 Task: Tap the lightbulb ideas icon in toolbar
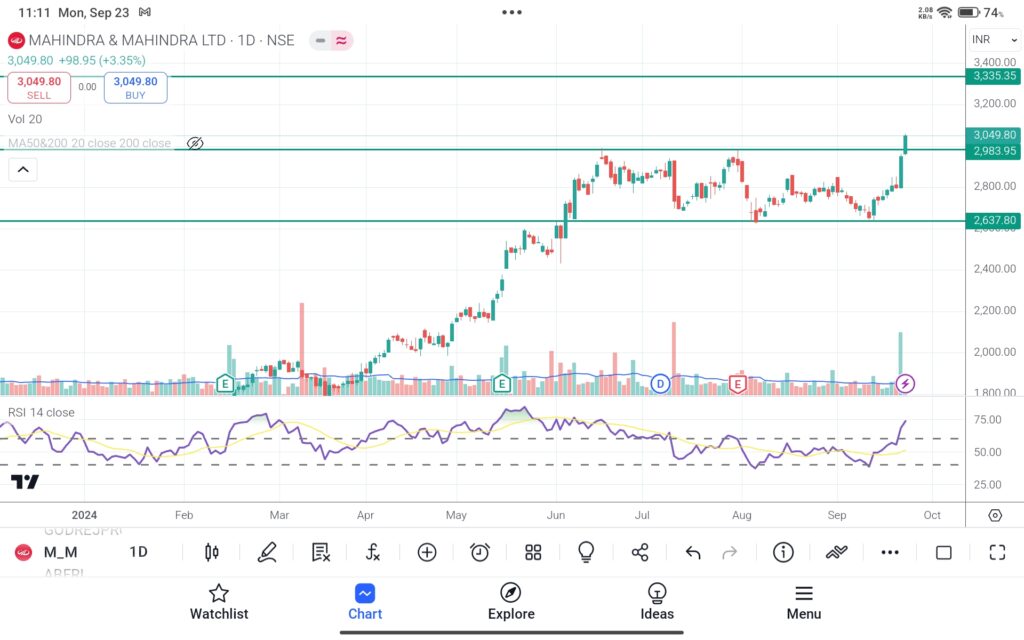(586, 552)
